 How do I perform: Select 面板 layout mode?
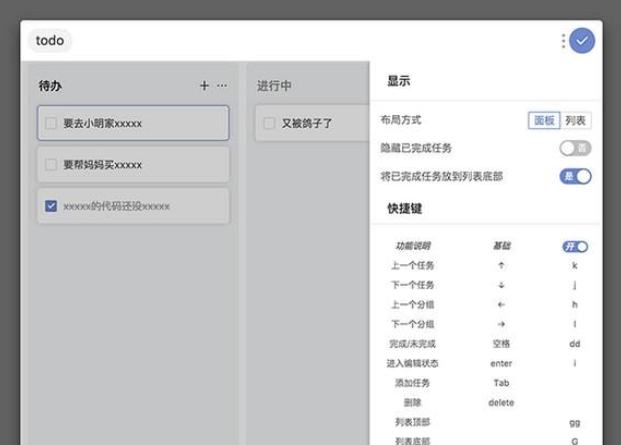pyautogui.click(x=543, y=120)
